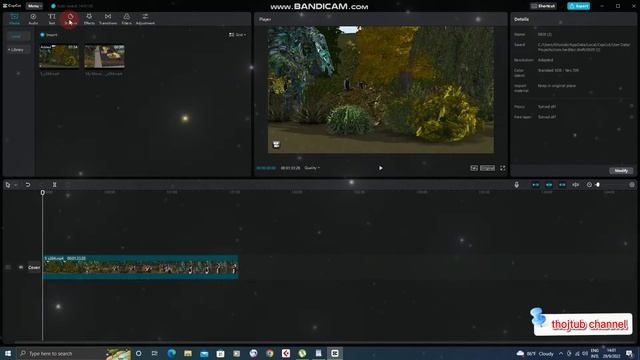The height and width of the screenshot is (360, 640).
Task: Open Windows Start menu
Action: click(8, 353)
